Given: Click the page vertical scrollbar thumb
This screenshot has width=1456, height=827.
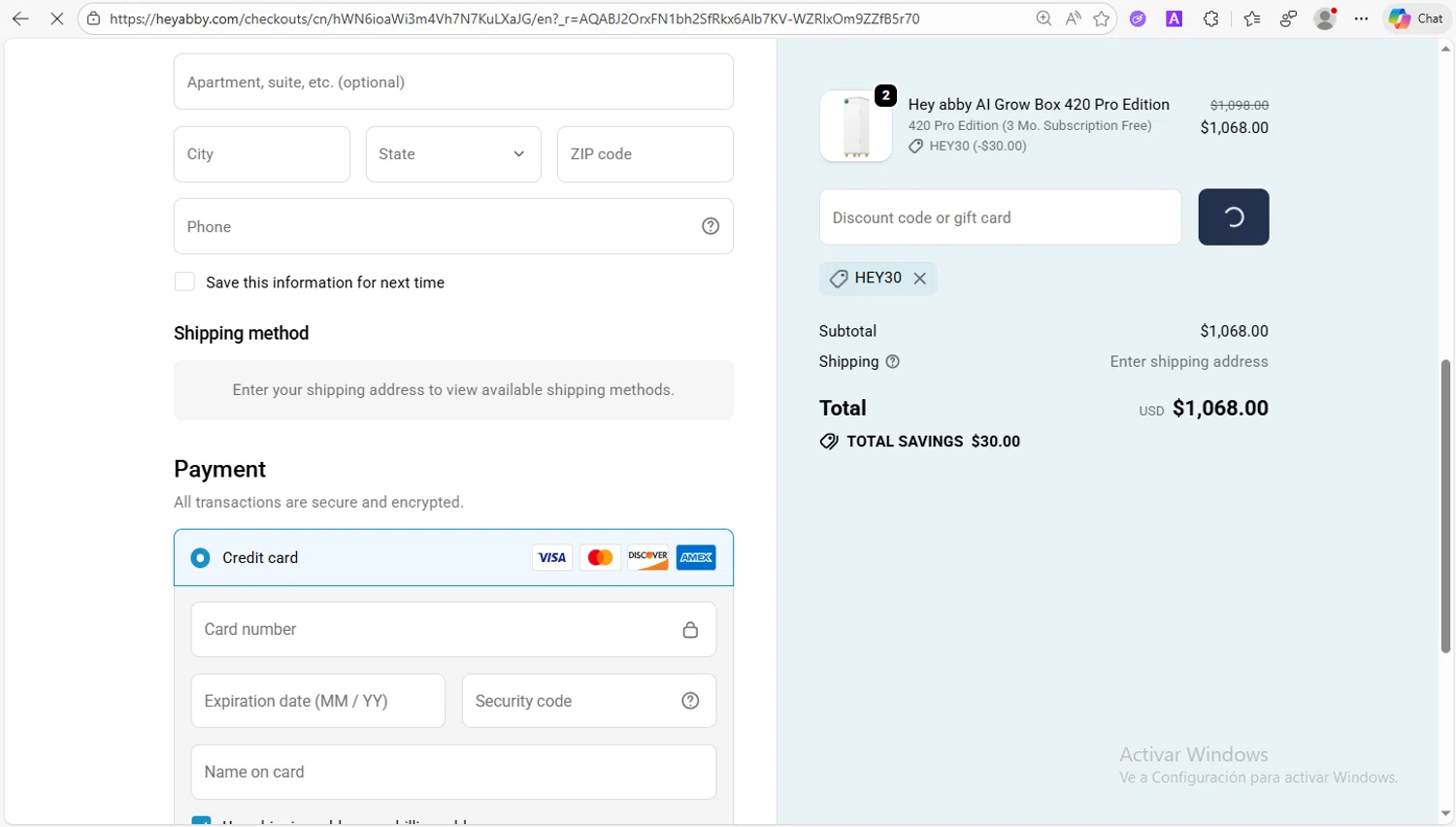Looking at the screenshot, I should click(x=1445, y=507).
